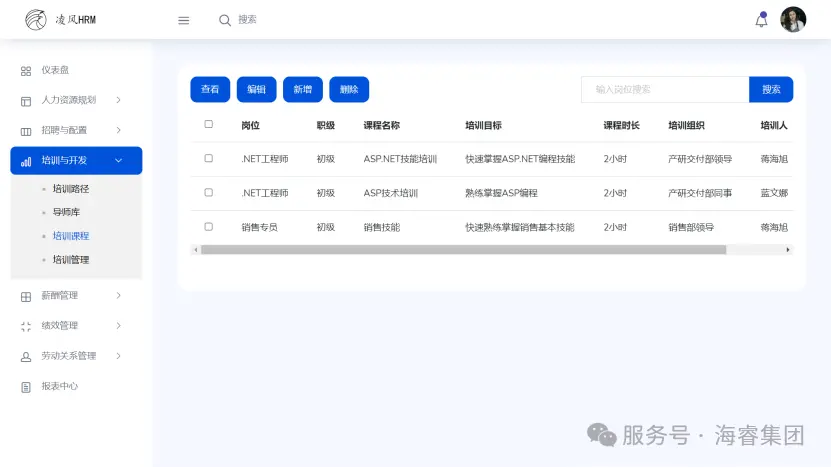Open the notification bell
The height and width of the screenshot is (468, 831).
coord(761,20)
